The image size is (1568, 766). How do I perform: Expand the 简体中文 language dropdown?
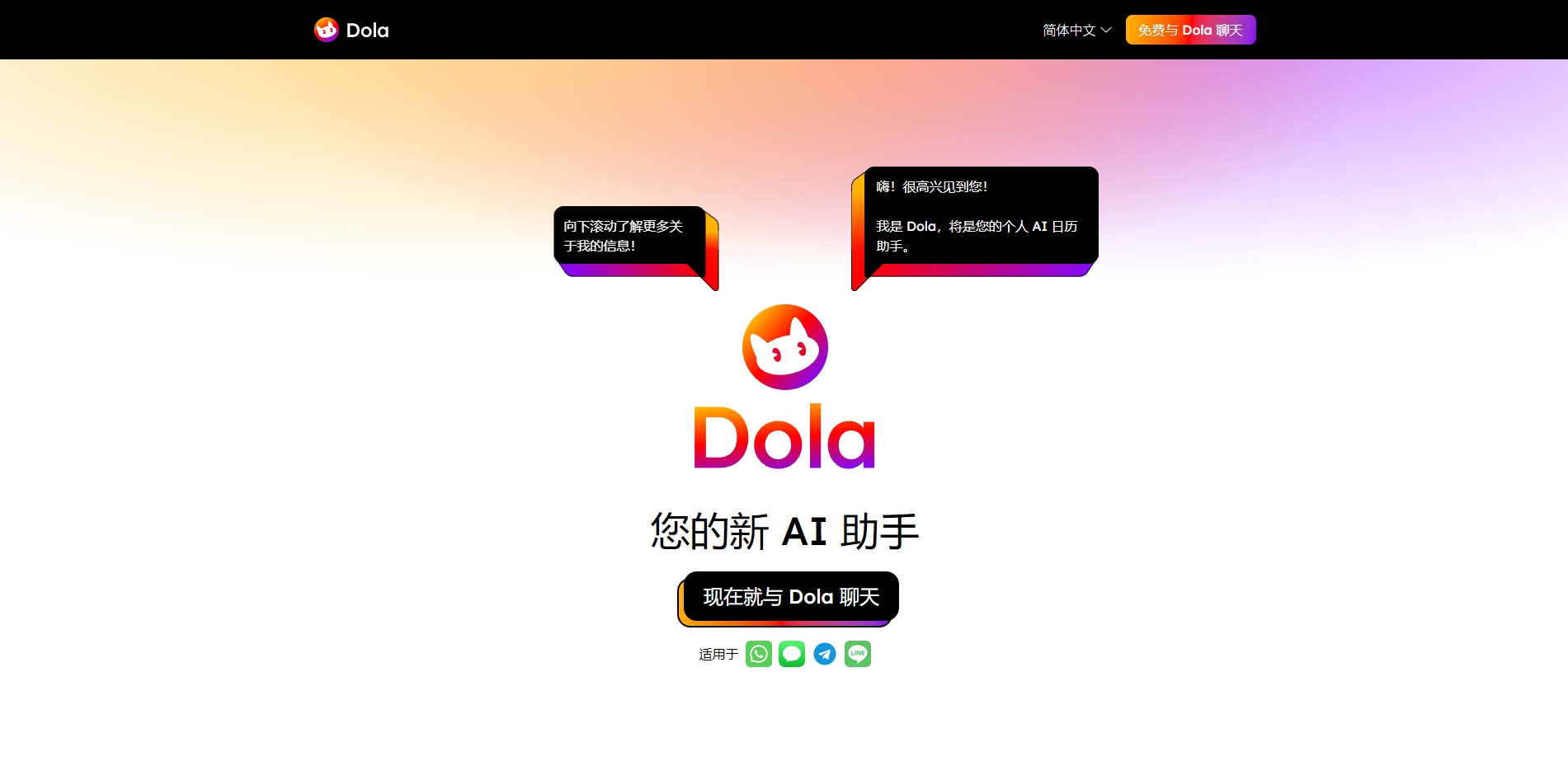point(1077,31)
